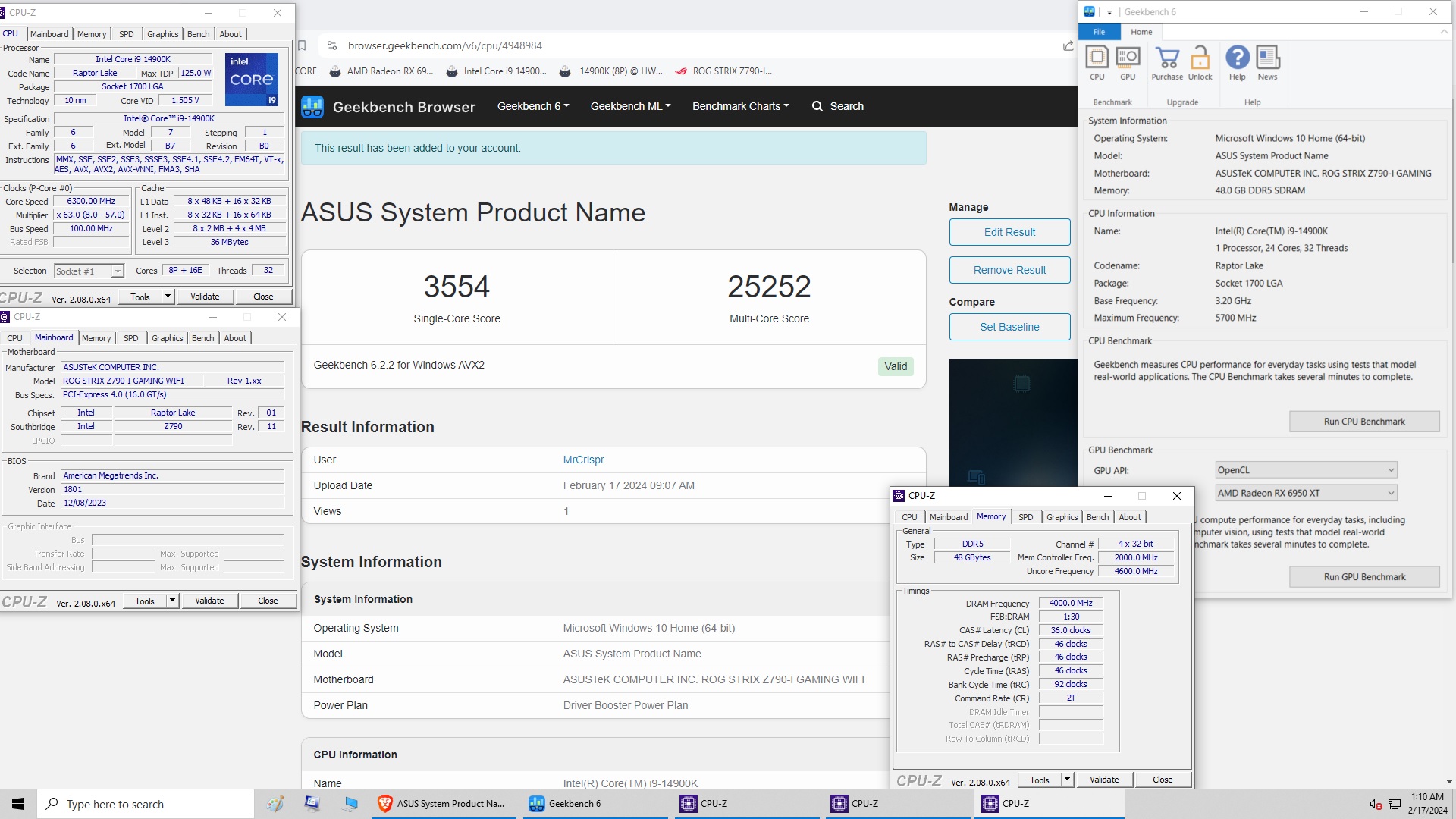Screen dimensions: 1456x819
Task: Click the browser bookmark icon beside address bar
Action: tap(302, 45)
